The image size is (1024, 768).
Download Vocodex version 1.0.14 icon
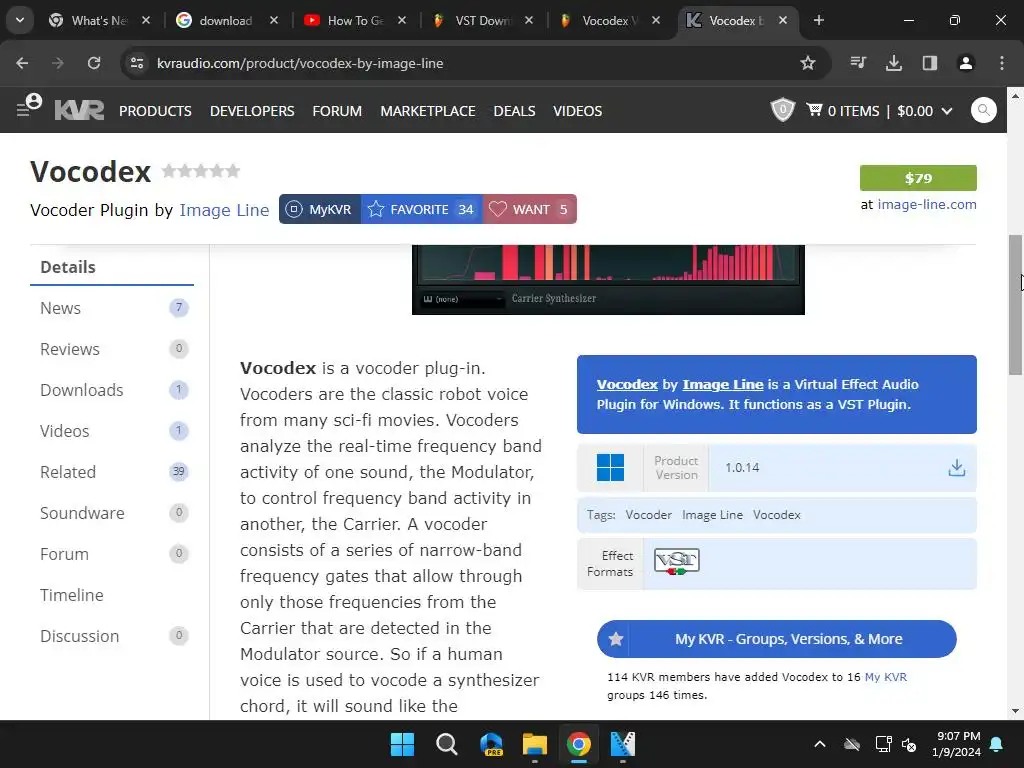(956, 468)
